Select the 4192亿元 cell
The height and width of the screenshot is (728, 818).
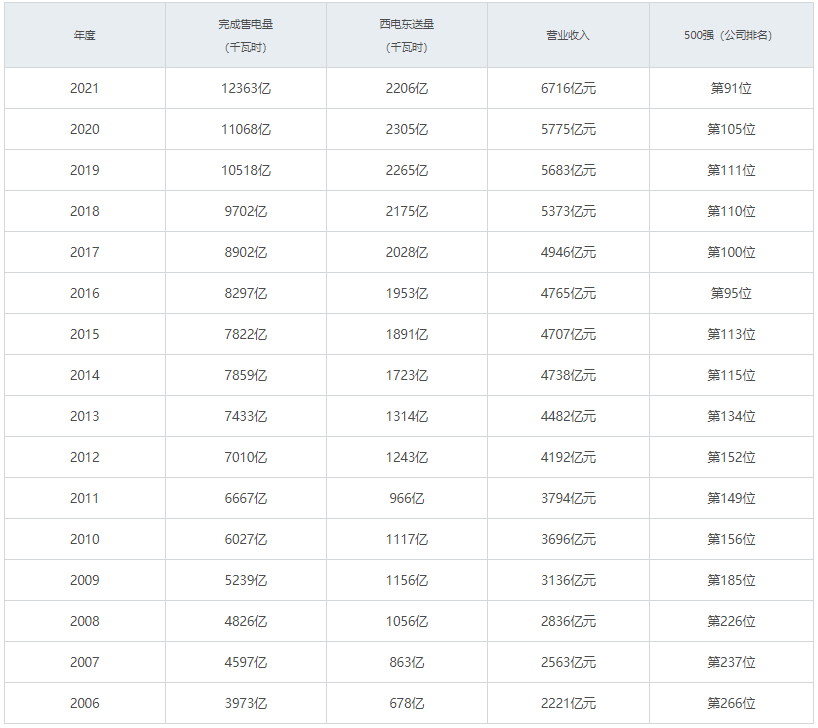click(x=568, y=457)
